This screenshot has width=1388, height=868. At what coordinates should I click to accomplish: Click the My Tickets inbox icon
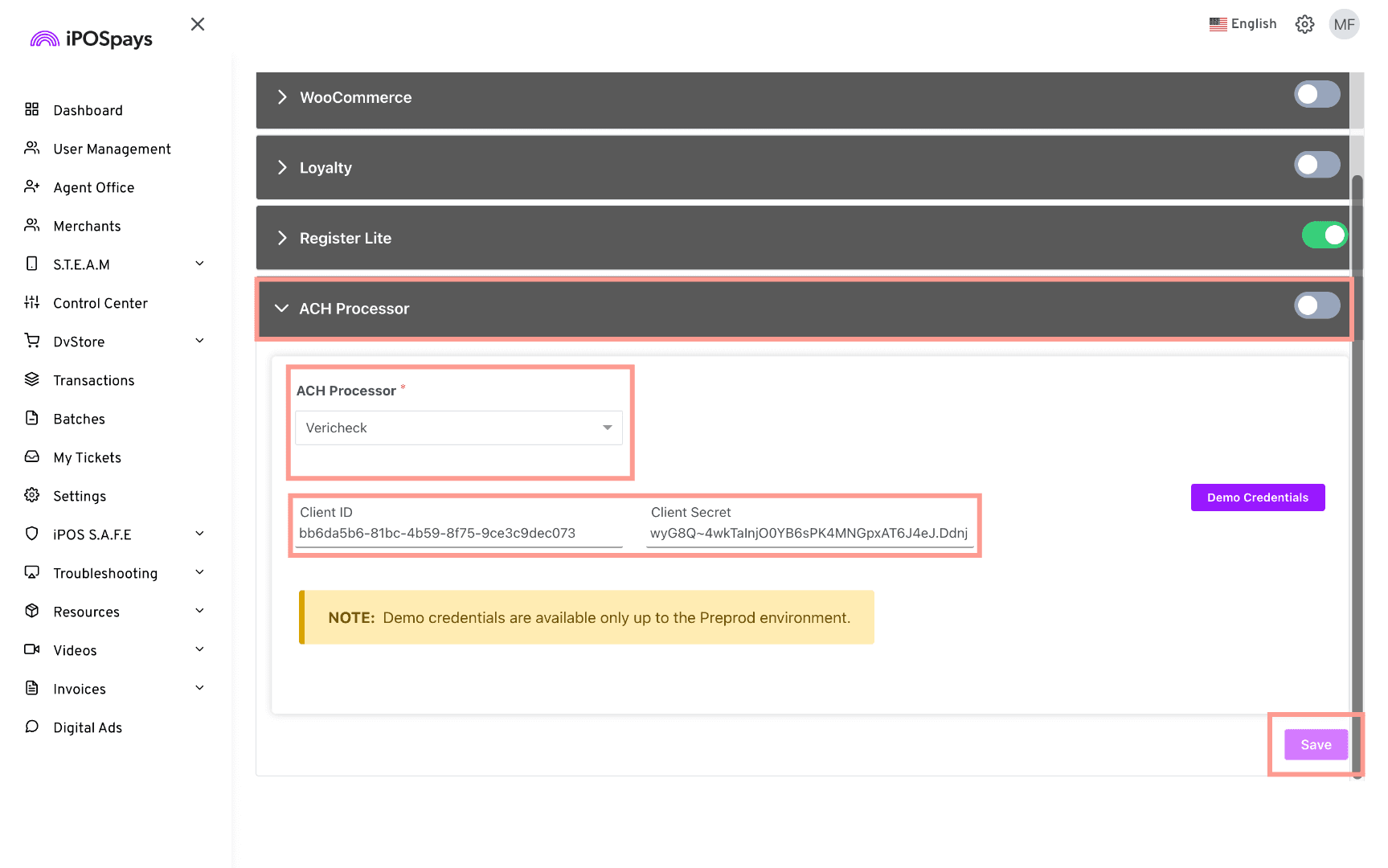32,457
